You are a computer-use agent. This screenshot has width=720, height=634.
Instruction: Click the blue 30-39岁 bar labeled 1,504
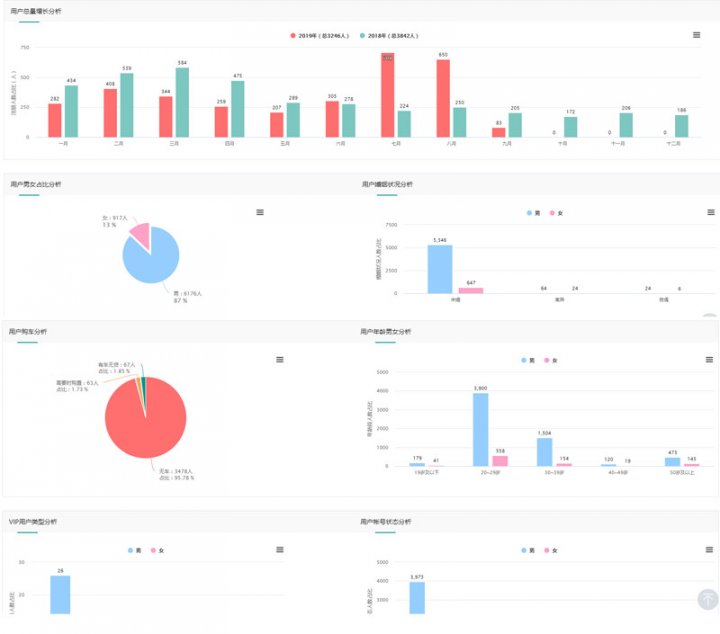tap(545, 452)
